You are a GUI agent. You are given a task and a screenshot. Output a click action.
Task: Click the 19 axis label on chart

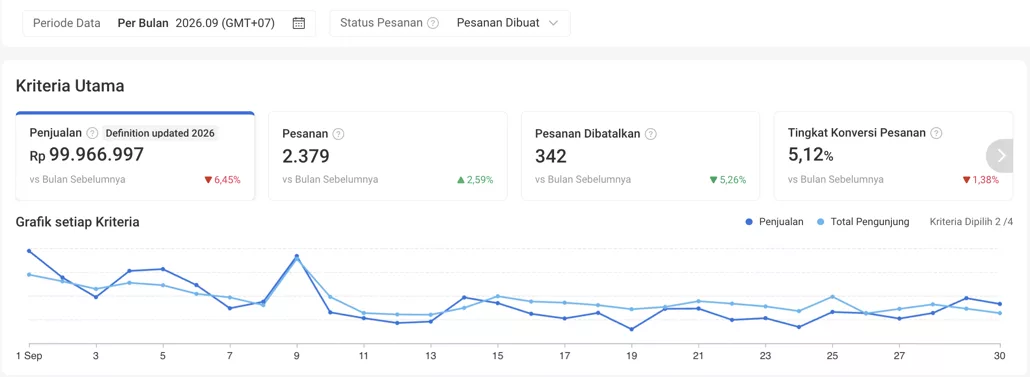click(x=631, y=355)
